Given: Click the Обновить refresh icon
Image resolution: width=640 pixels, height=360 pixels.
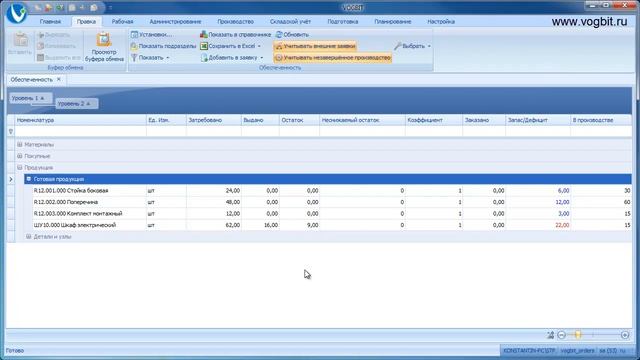Looking at the screenshot, I should click(279, 35).
